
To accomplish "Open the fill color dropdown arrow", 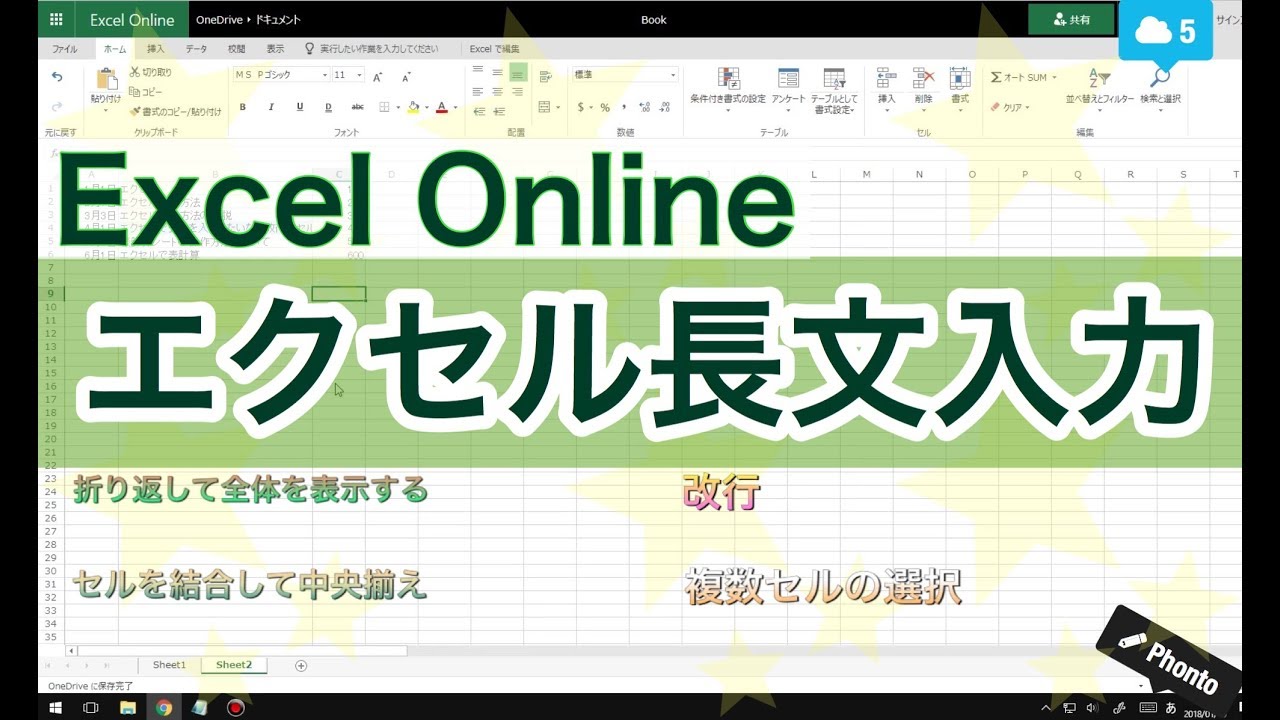I will click(427, 107).
